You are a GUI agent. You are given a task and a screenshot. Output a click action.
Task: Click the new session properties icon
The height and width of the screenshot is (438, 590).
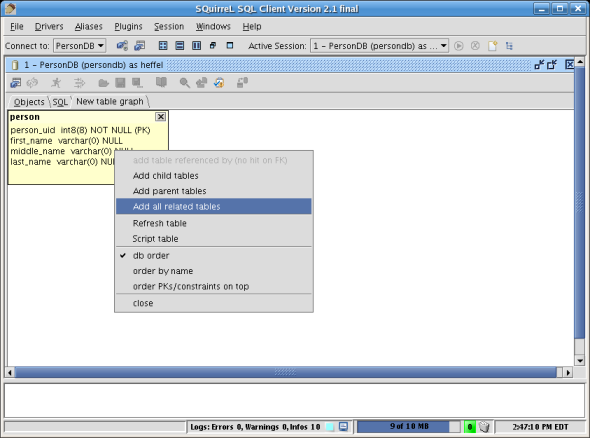(140, 46)
